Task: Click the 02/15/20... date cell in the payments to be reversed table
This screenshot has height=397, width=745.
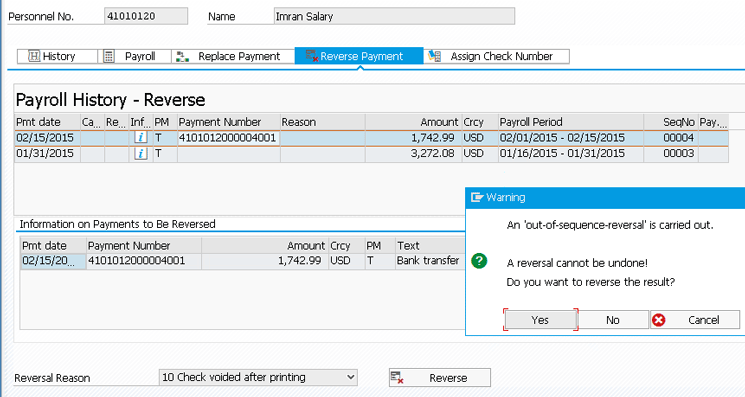Action: click(x=53, y=261)
